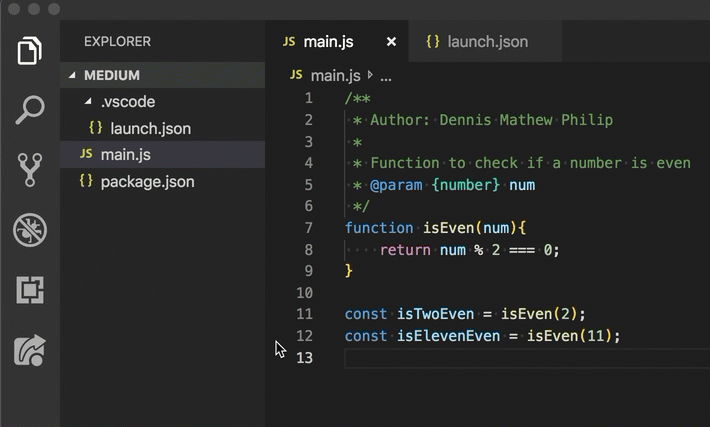Open the Extensions view icon

[30, 290]
